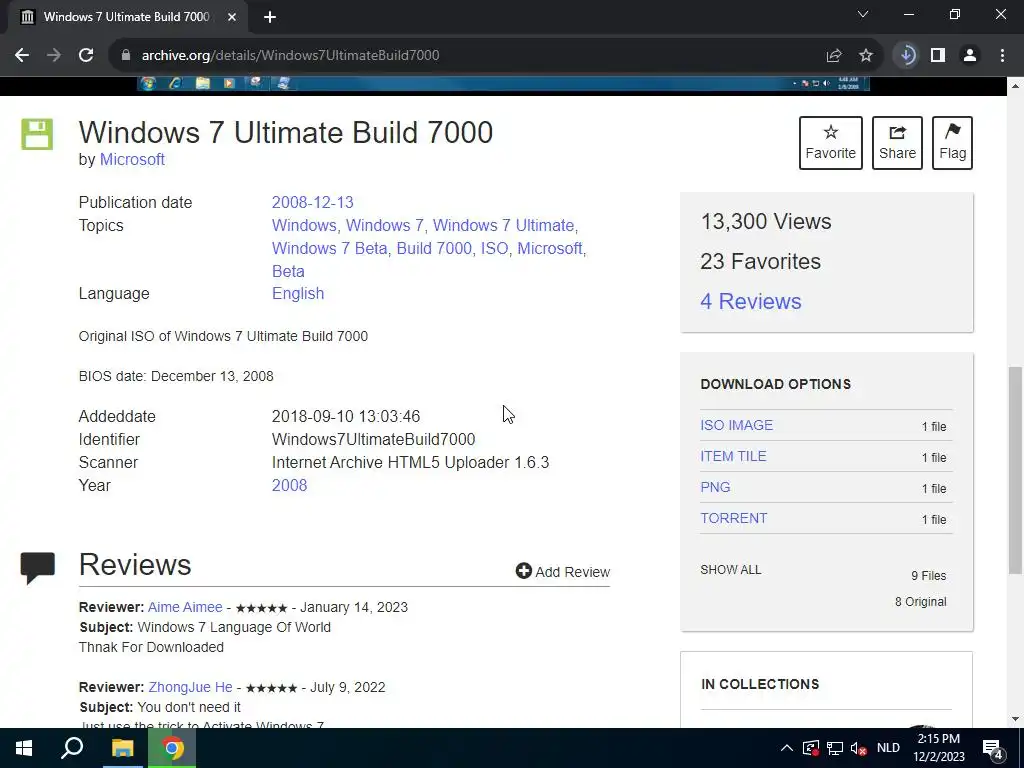Close the Windows 7 Ultimate Build 7000 tab
This screenshot has width=1024, height=768.
click(232, 18)
